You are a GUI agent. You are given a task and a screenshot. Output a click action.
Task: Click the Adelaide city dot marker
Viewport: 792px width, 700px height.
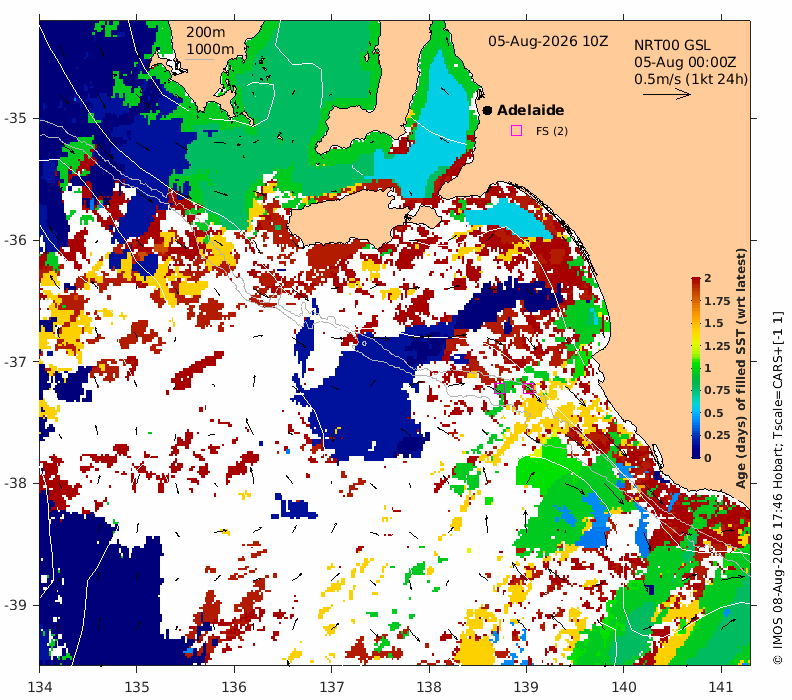(487, 110)
